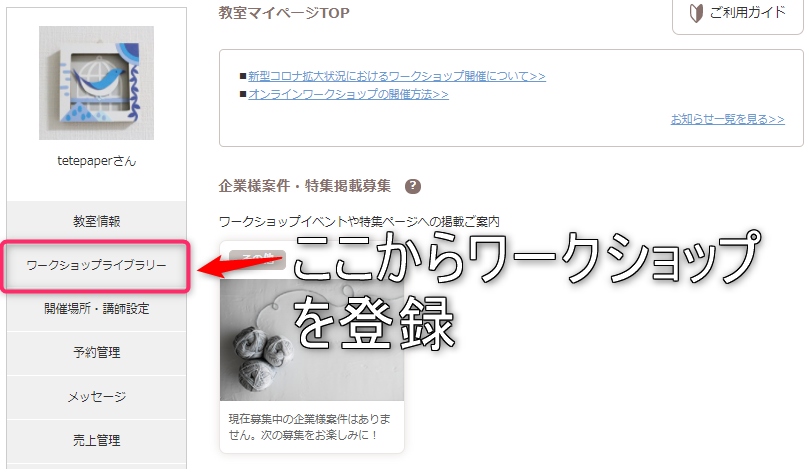Click the お知らせ一覧を見る link

pos(728,119)
